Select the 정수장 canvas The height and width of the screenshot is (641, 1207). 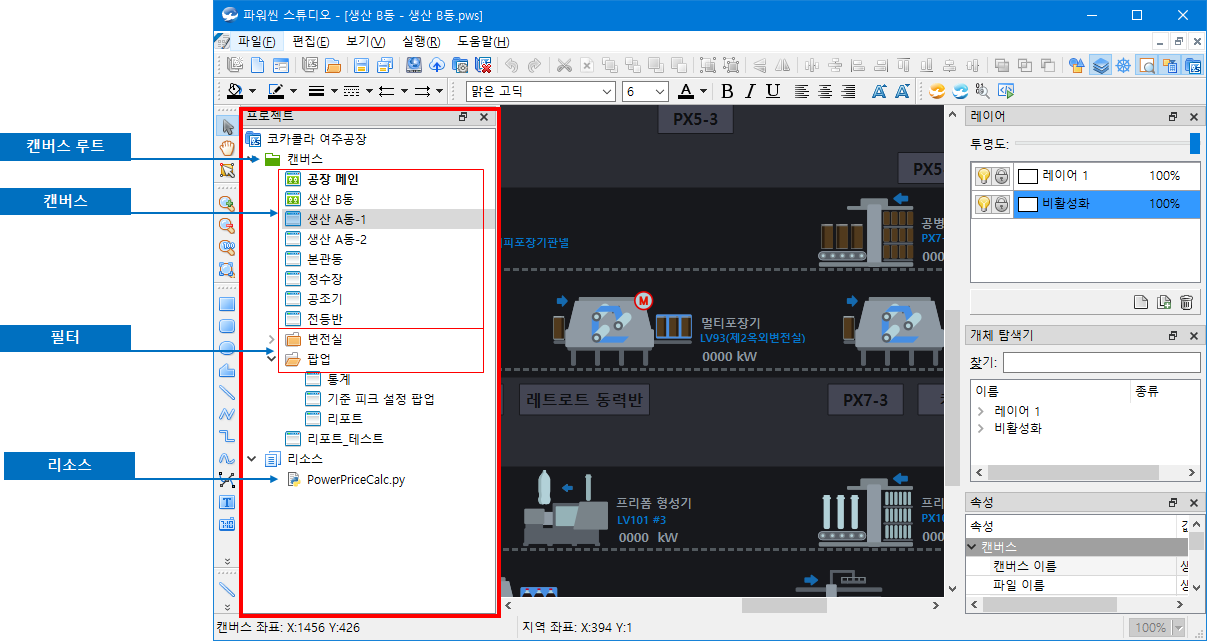(326, 279)
